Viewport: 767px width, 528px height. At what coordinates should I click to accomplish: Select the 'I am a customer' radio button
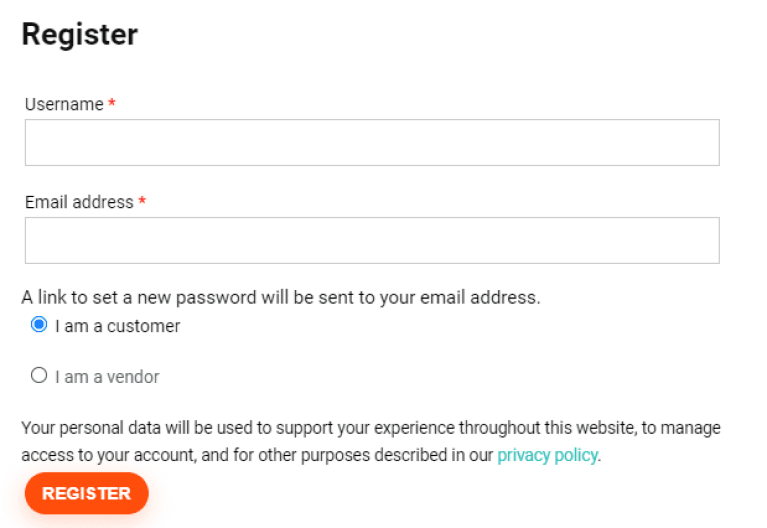pyautogui.click(x=39, y=325)
